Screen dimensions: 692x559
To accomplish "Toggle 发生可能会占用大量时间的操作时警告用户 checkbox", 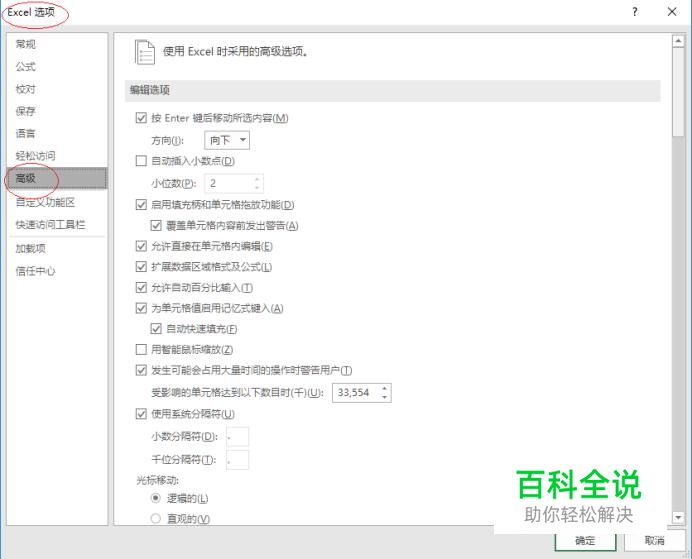I will pos(141,370).
